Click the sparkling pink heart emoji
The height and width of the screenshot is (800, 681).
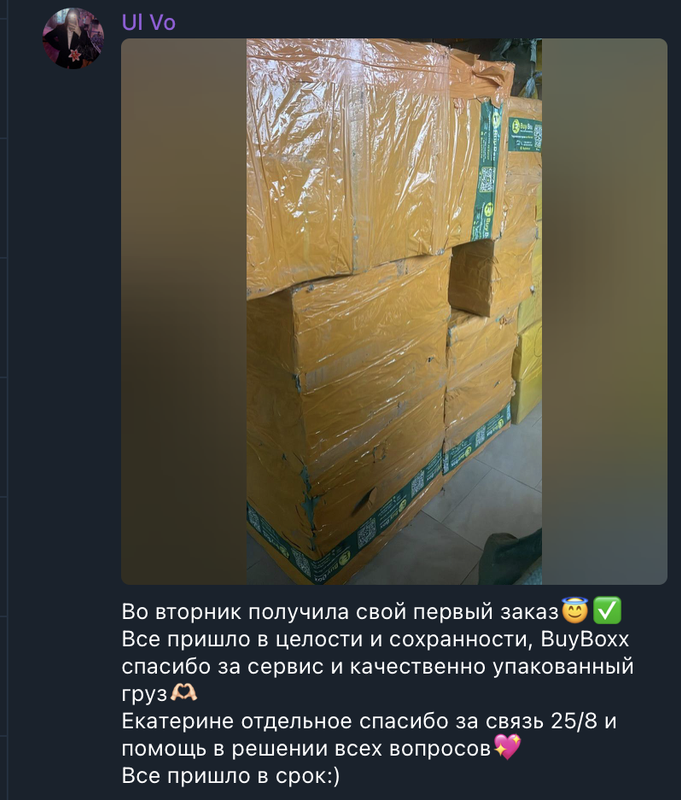coord(508,747)
